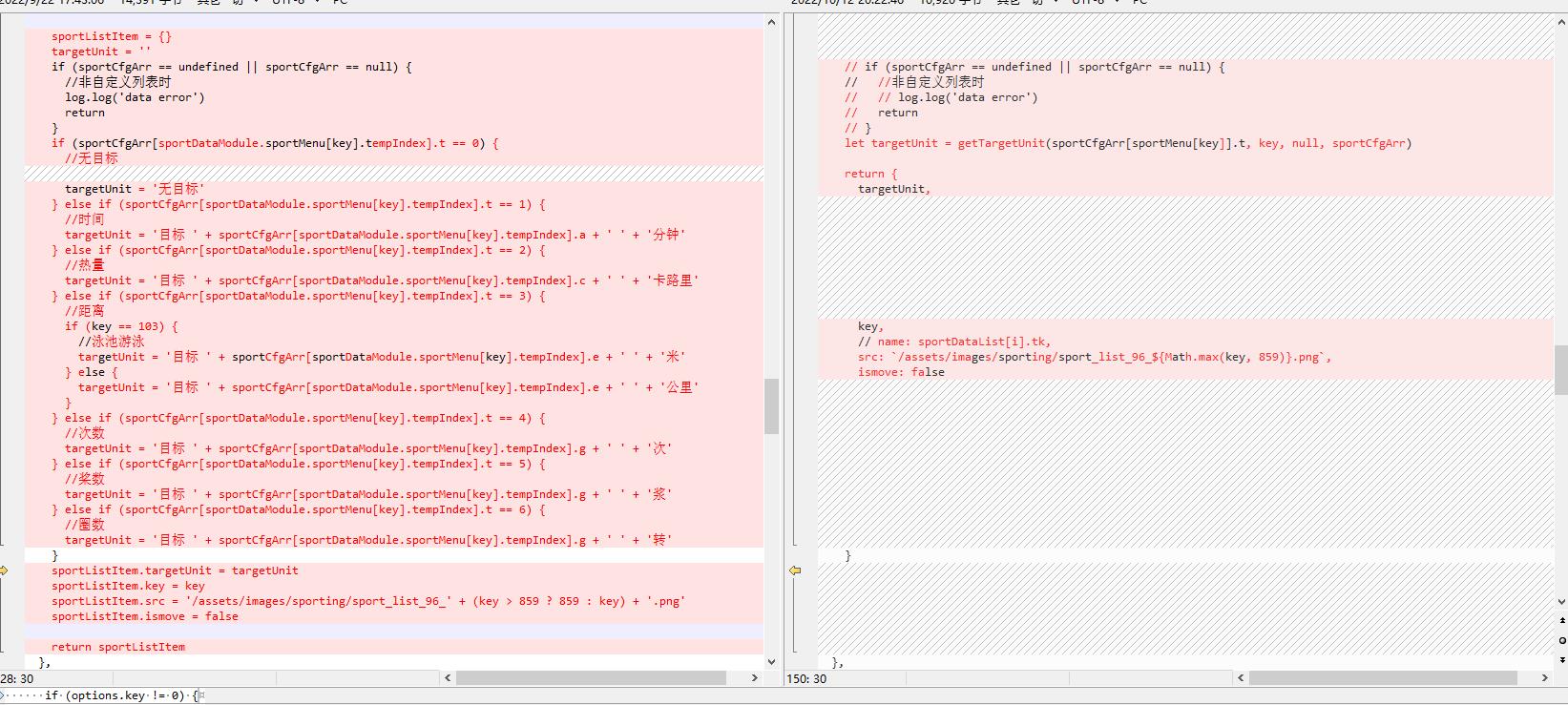Click commented '// if (sportCfgArr == undefined' line in right pane
Screen dimensions: 1568x705
[1035, 67]
